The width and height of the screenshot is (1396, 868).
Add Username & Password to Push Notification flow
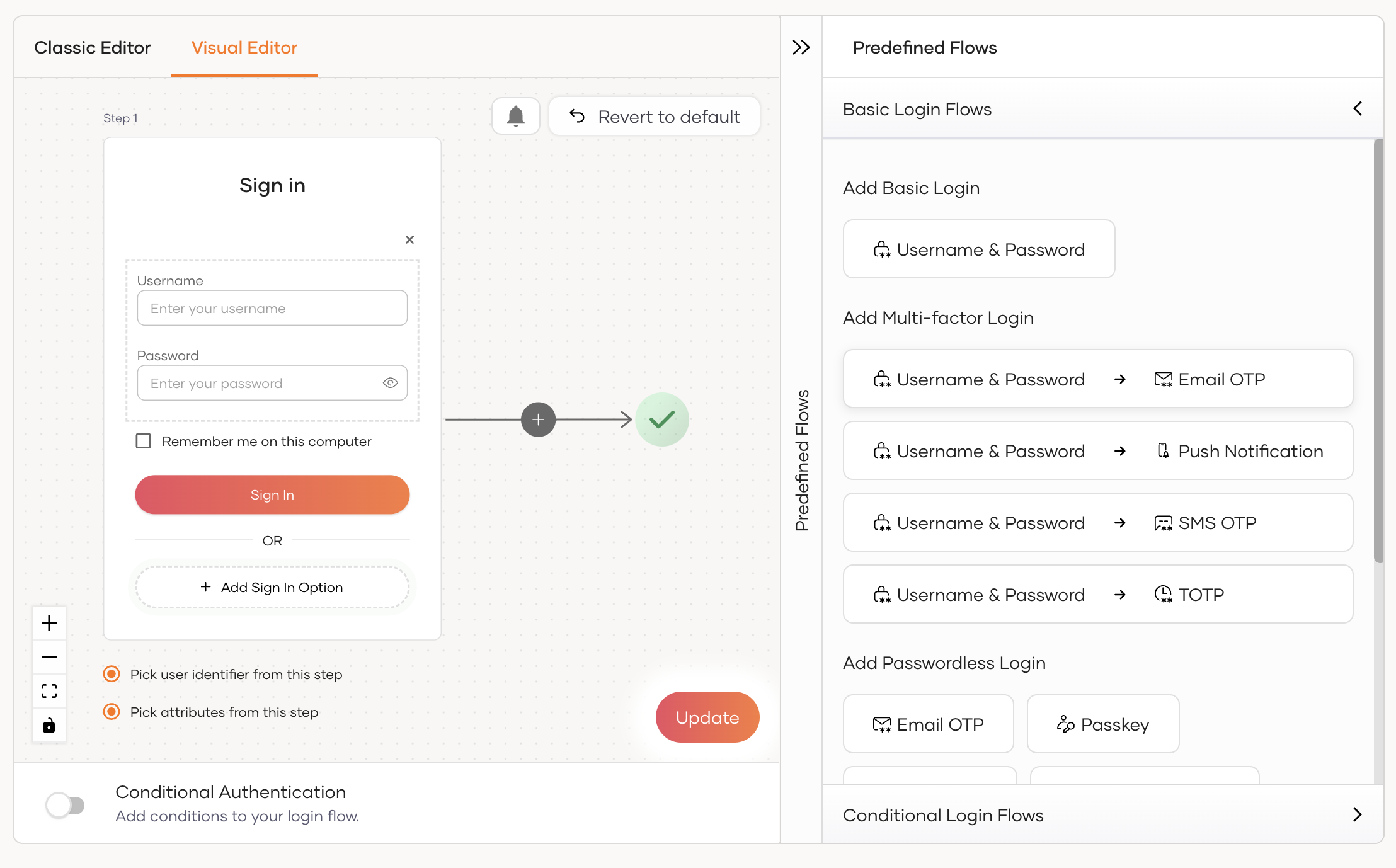coord(1098,450)
